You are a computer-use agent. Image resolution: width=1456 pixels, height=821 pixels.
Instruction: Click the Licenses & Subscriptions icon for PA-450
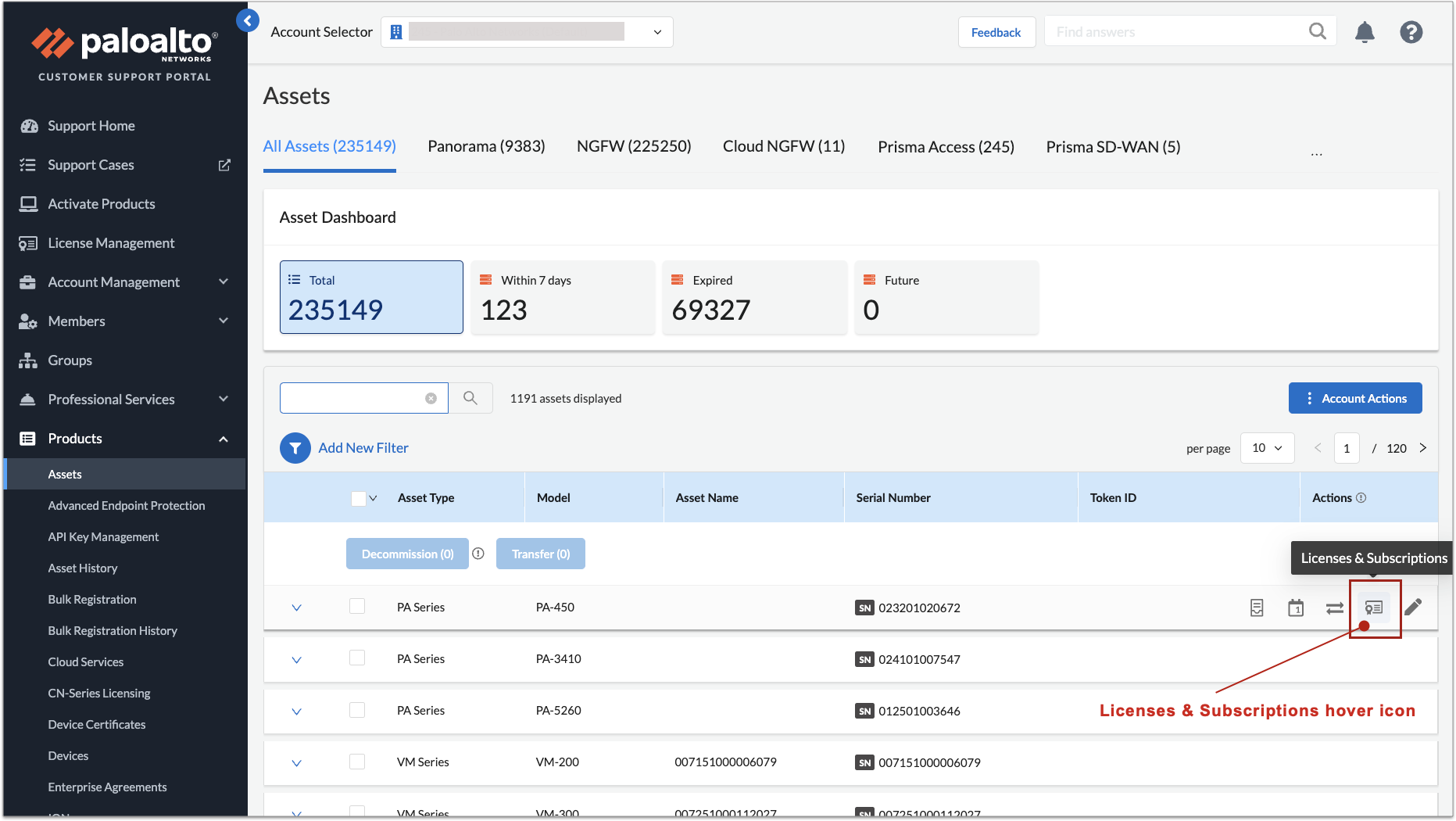tap(1373, 608)
